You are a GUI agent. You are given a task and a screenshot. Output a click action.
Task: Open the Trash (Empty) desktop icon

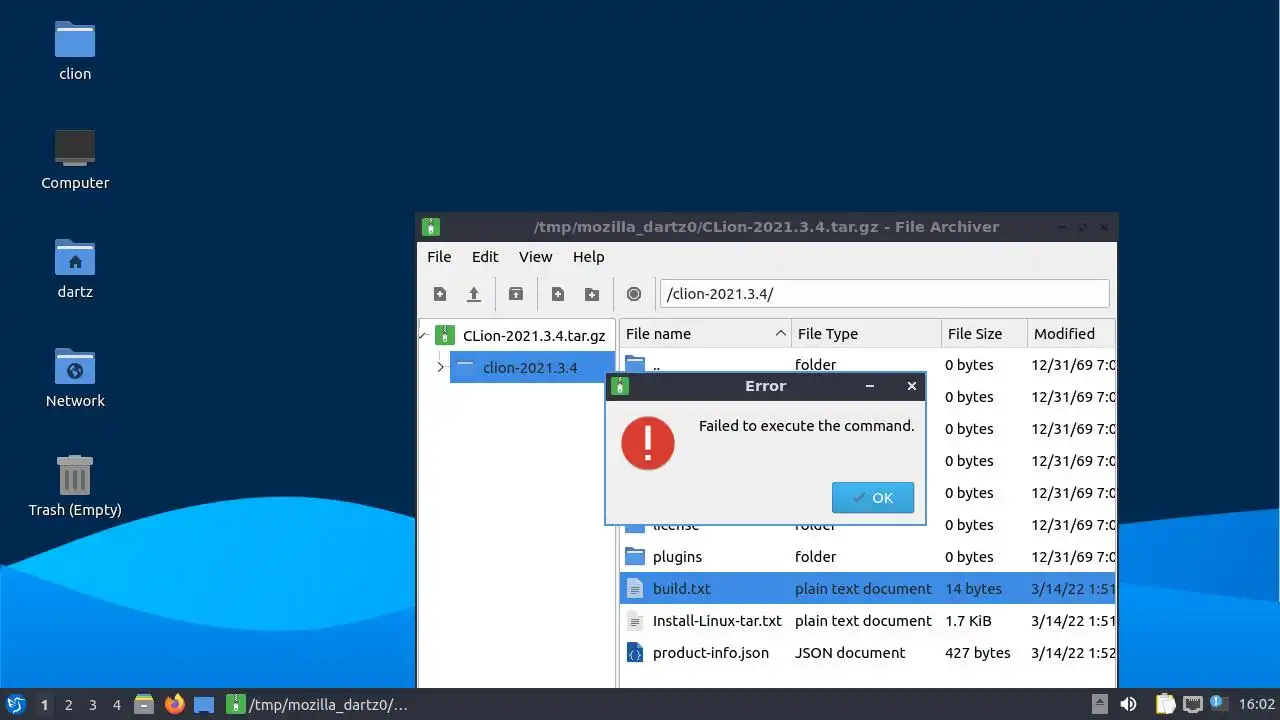click(75, 475)
